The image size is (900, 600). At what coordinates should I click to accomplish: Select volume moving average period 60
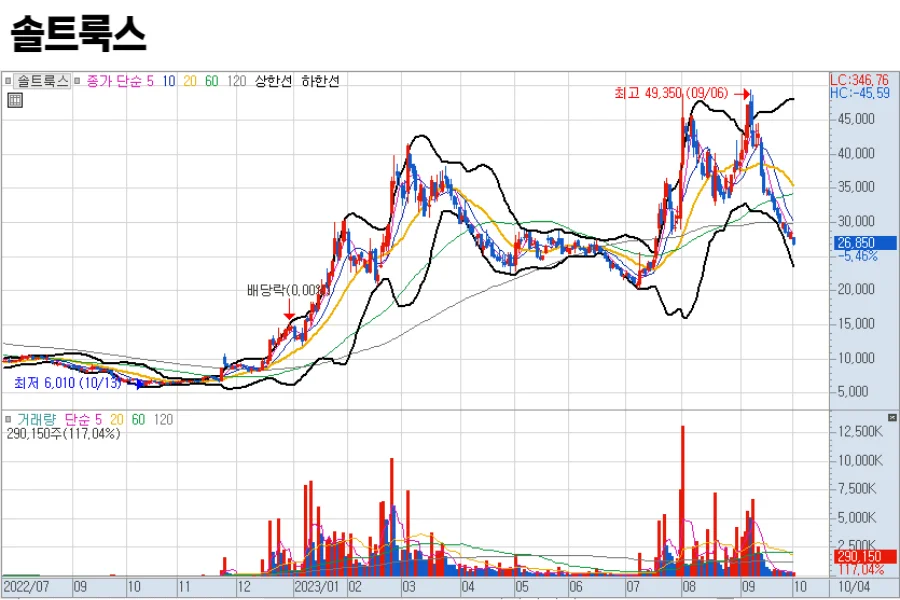(138, 420)
